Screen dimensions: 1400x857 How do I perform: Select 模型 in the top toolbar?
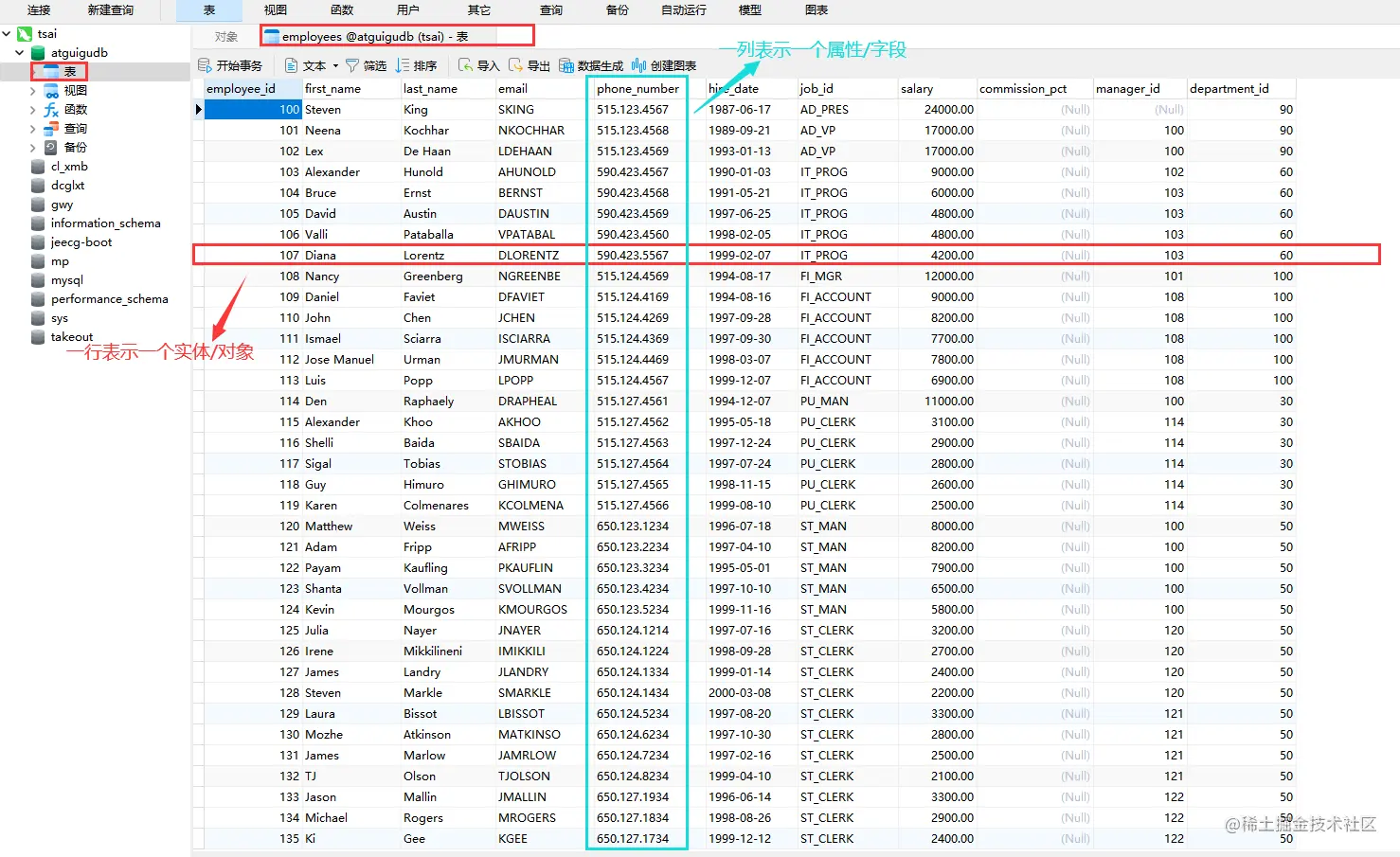[x=750, y=10]
